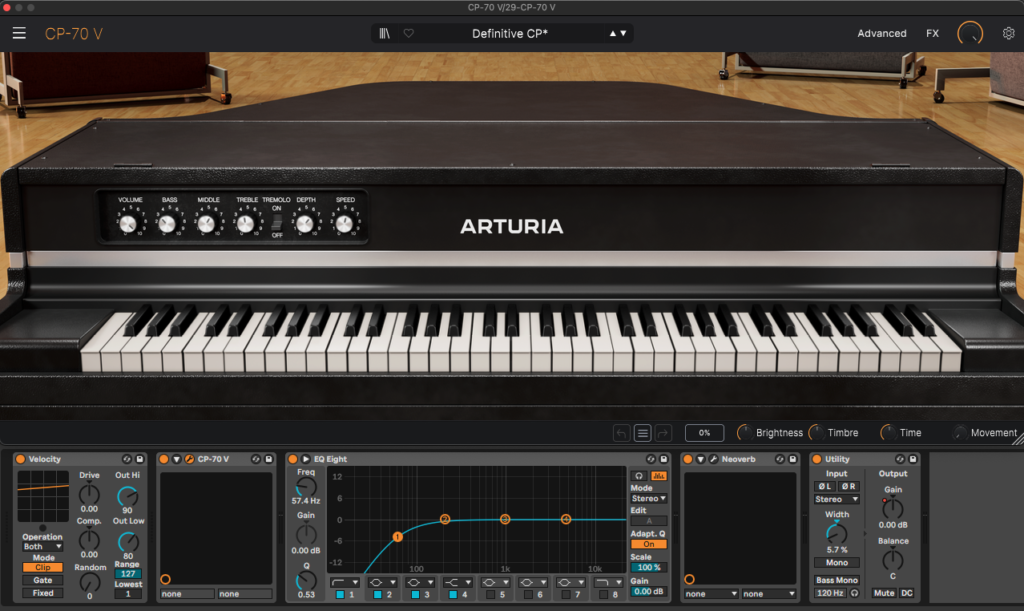This screenshot has width=1024, height=611.
Task: Click the redo arrow icon
Action: pos(664,433)
